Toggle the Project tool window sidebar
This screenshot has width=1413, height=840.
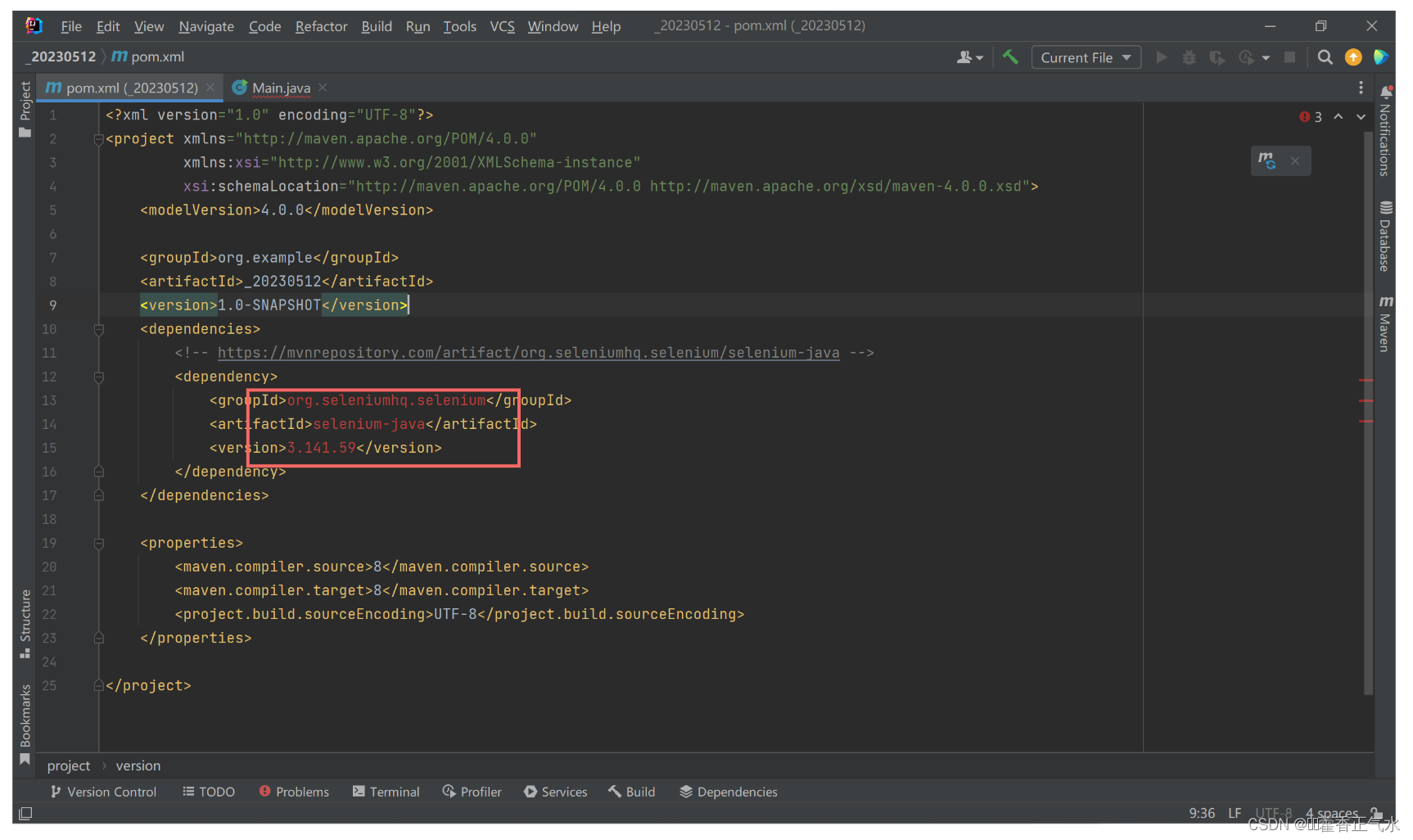coord(25,109)
